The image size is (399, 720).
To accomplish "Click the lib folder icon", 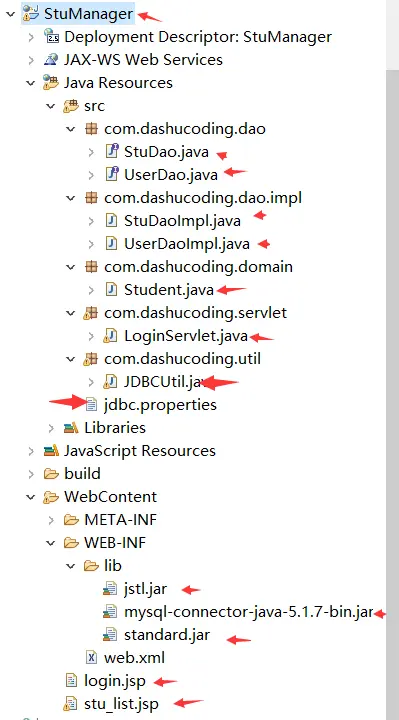I will coord(91,566).
